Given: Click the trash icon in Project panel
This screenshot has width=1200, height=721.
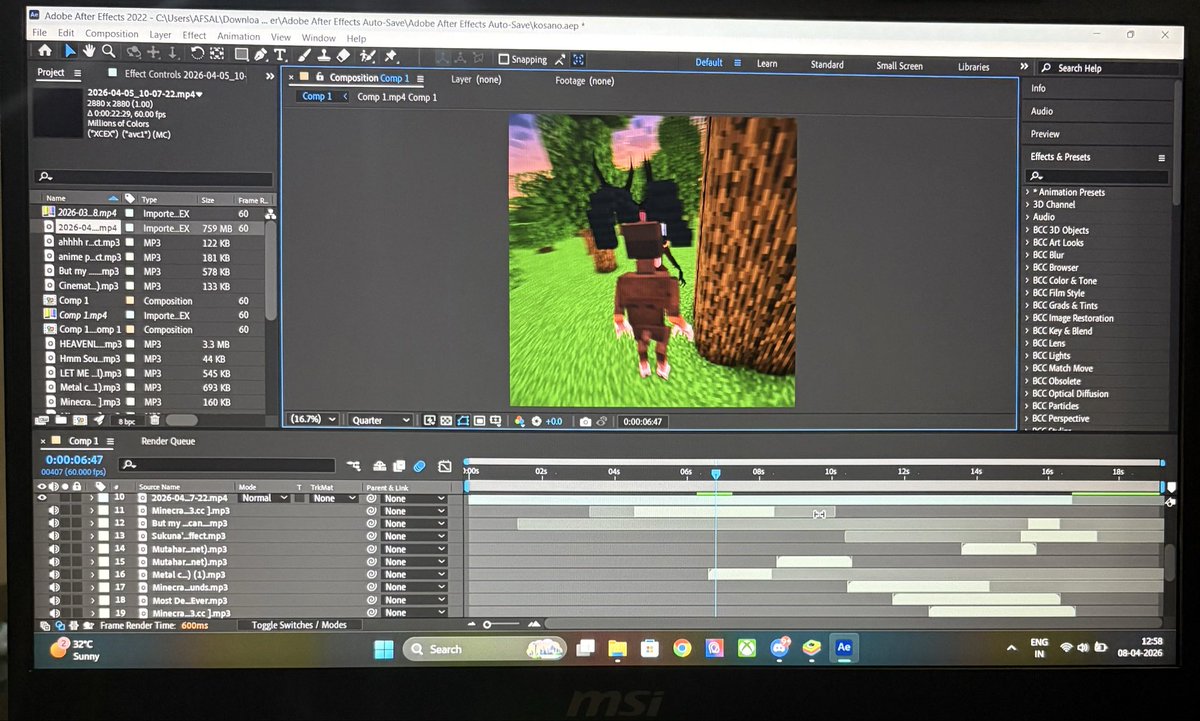Looking at the screenshot, I should click(154, 420).
